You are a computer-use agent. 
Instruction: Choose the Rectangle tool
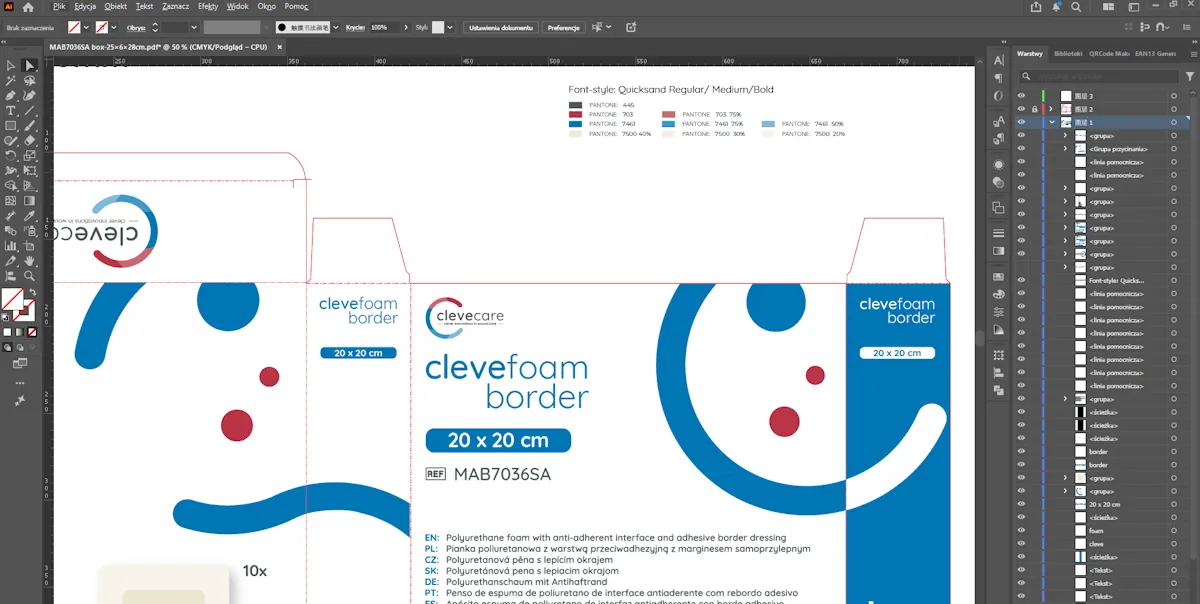pyautogui.click(x=11, y=126)
